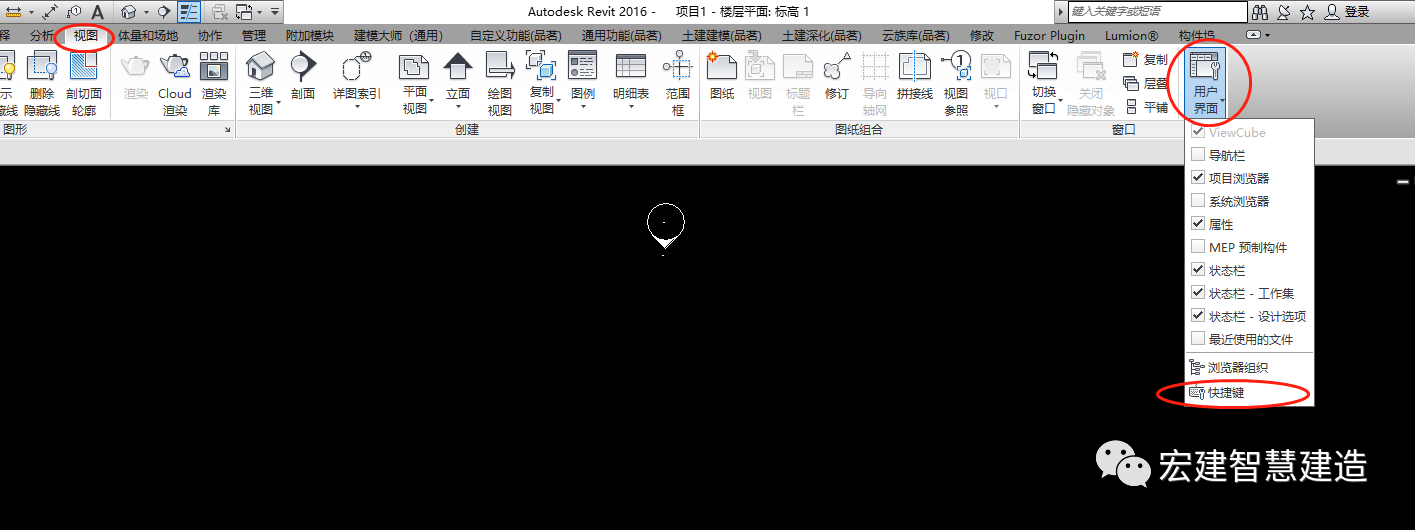Click the keyword search input field

[1158, 11]
